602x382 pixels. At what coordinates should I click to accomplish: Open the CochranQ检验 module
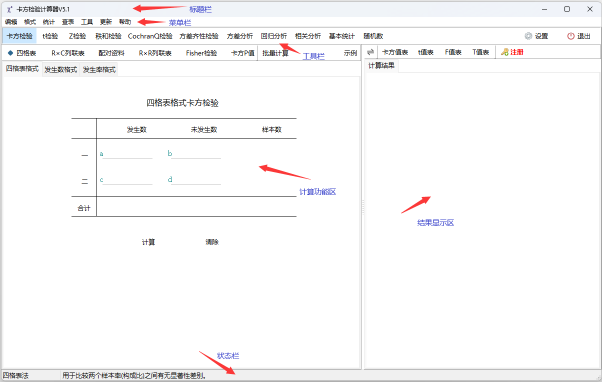tap(150, 36)
